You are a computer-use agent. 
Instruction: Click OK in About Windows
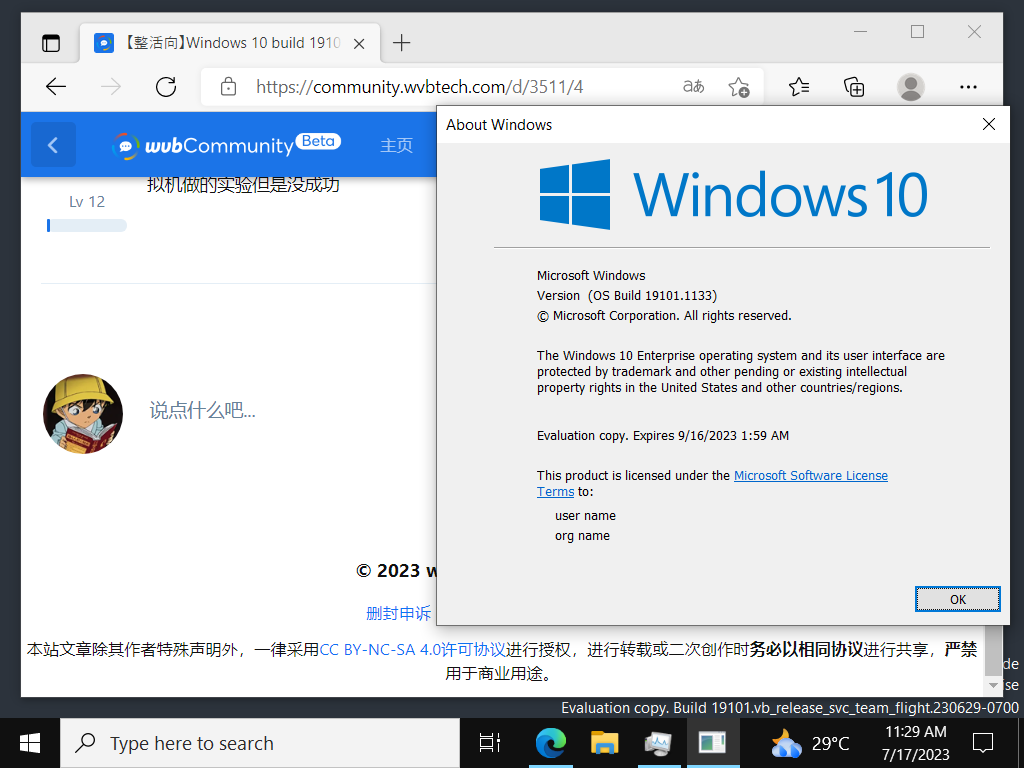[x=957, y=600]
